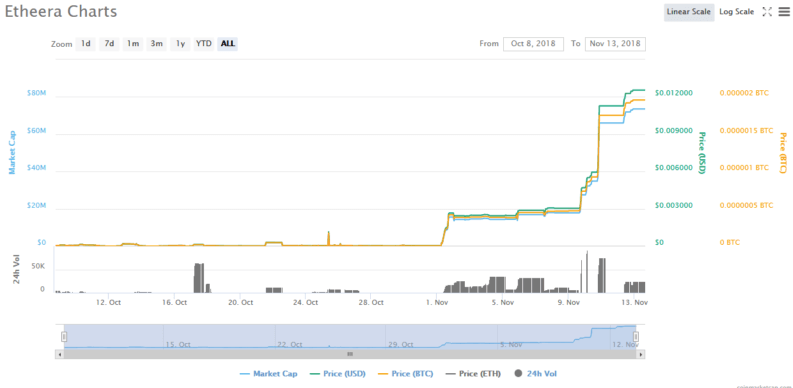Click the To date field Nov 13, 2018
This screenshot has width=793, height=388.
click(x=615, y=44)
